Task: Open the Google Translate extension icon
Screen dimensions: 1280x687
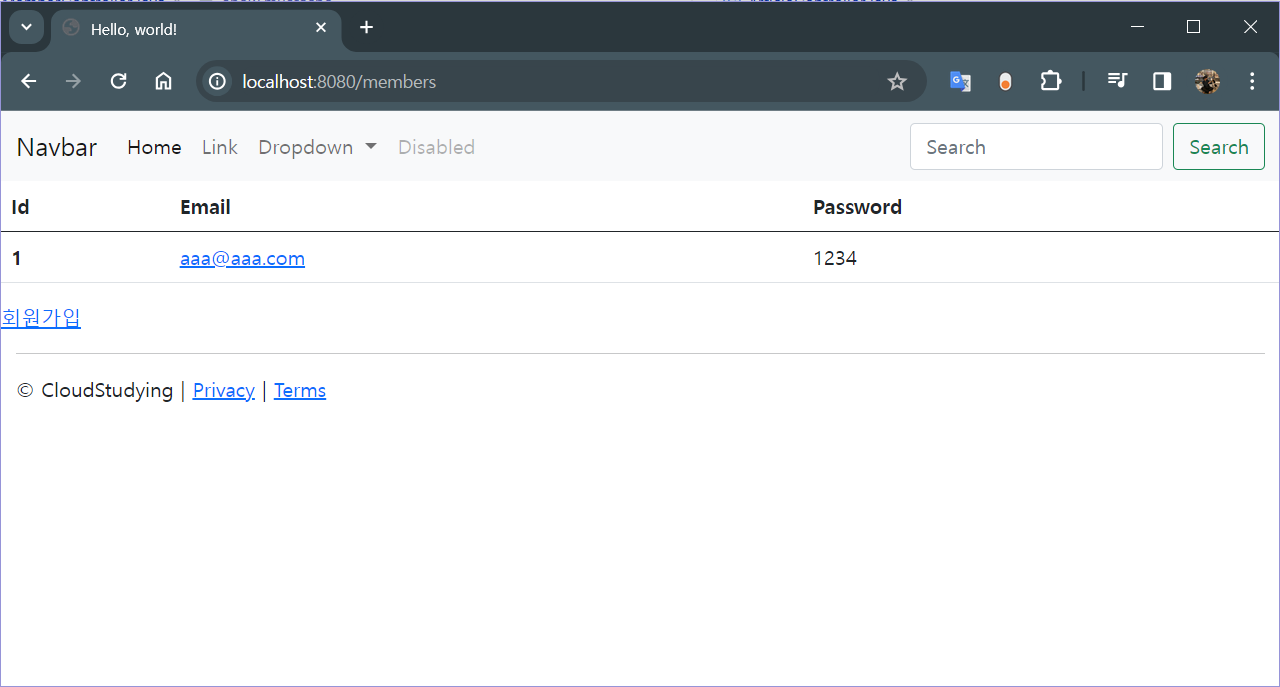Action: pos(960,82)
